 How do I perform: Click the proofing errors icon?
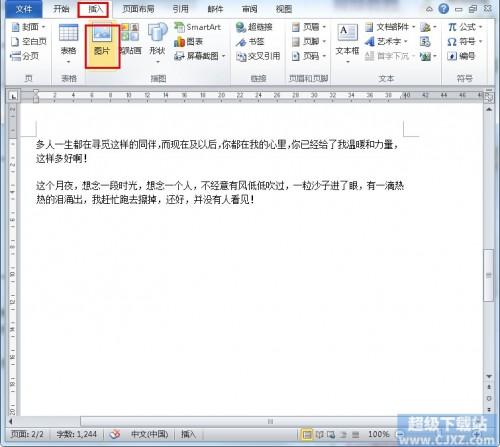[115, 434]
